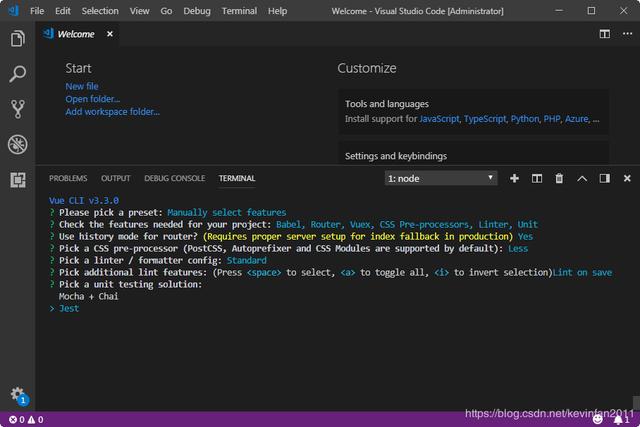Click the TypeScript language link
The width and height of the screenshot is (640, 427).
485,119
